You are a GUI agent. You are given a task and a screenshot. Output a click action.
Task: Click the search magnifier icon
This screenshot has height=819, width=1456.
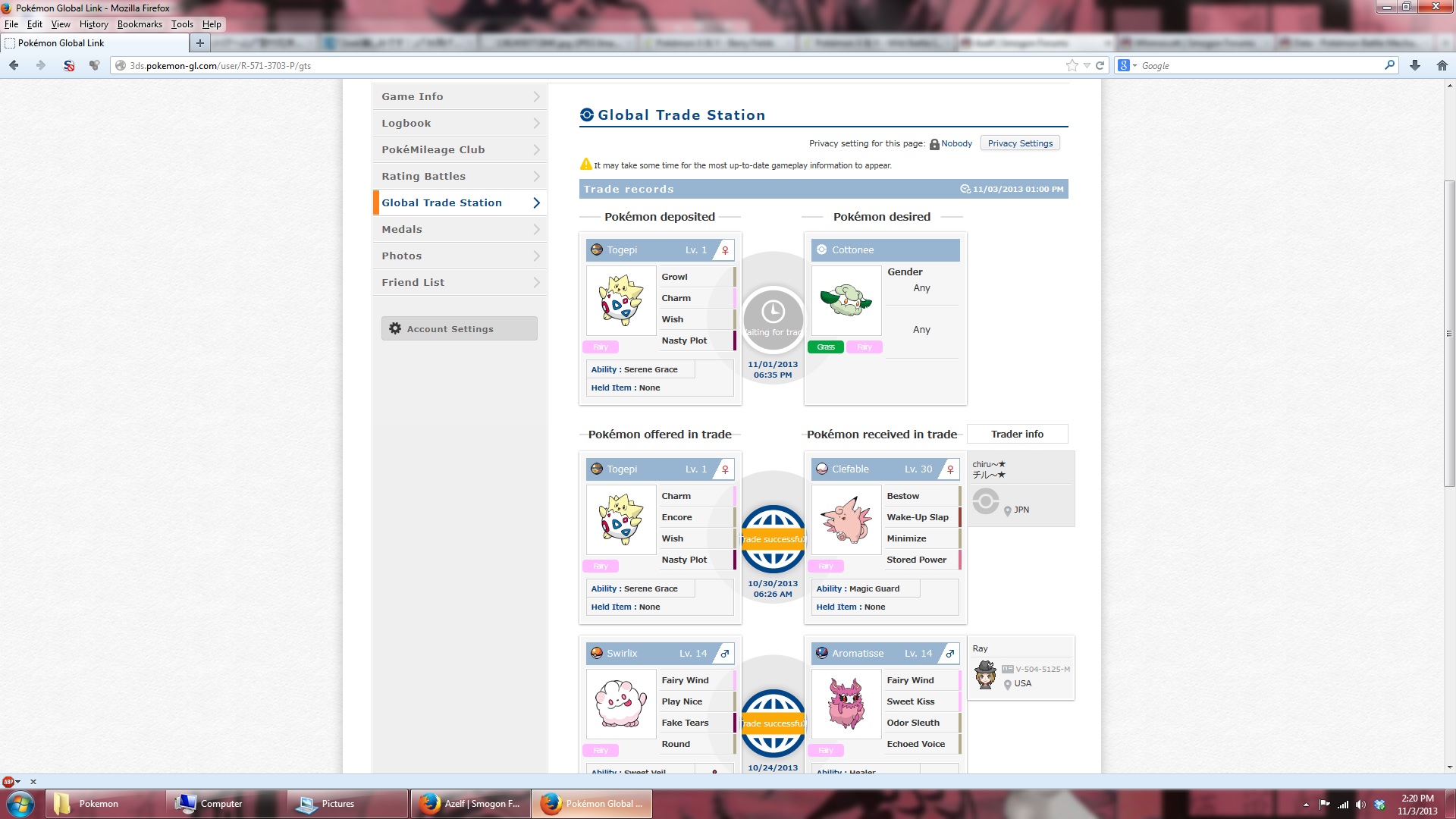click(1389, 65)
